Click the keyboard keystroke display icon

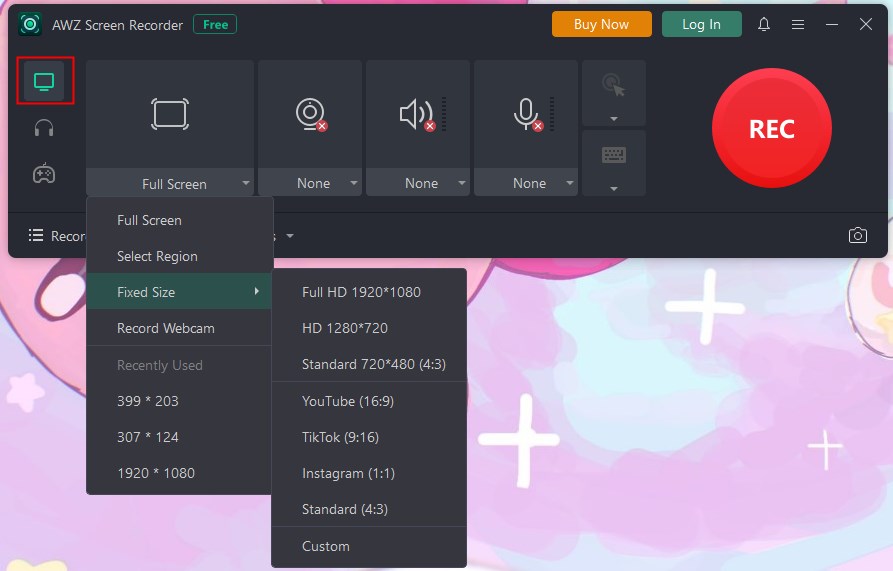coord(613,155)
